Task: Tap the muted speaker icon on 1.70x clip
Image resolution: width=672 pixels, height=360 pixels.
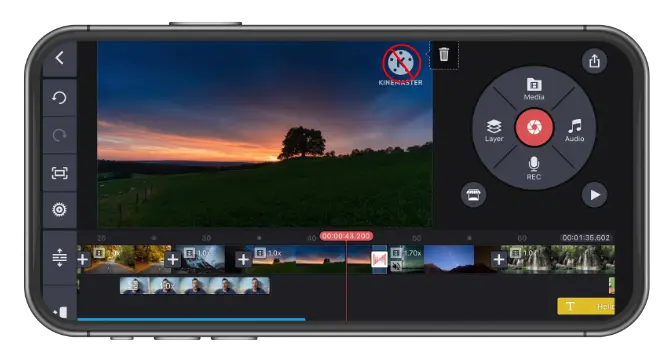Action: [x=396, y=266]
